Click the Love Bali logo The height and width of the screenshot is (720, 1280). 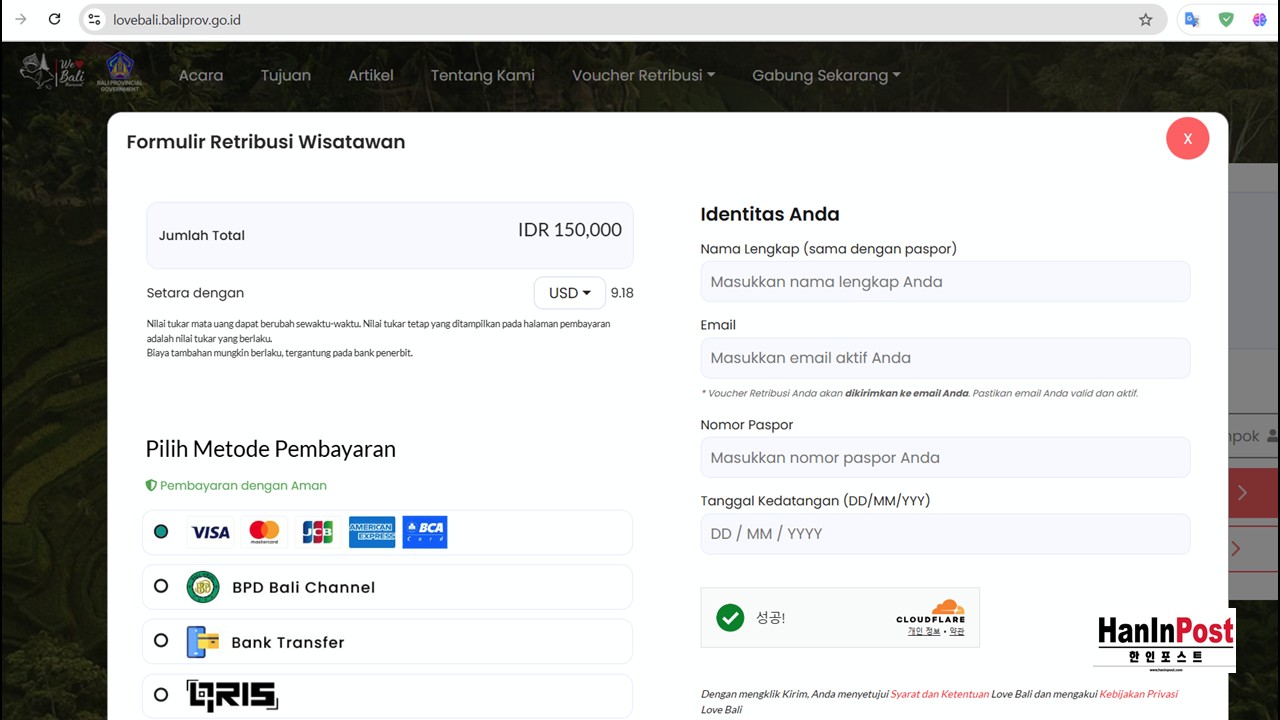(x=40, y=72)
